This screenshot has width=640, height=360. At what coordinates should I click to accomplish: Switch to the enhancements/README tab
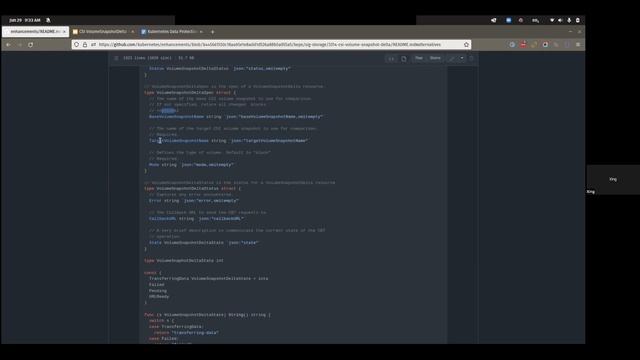coord(35,31)
